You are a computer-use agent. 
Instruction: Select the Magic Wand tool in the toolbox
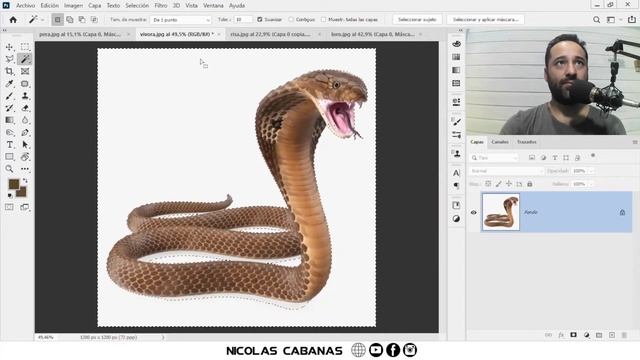coord(25,60)
